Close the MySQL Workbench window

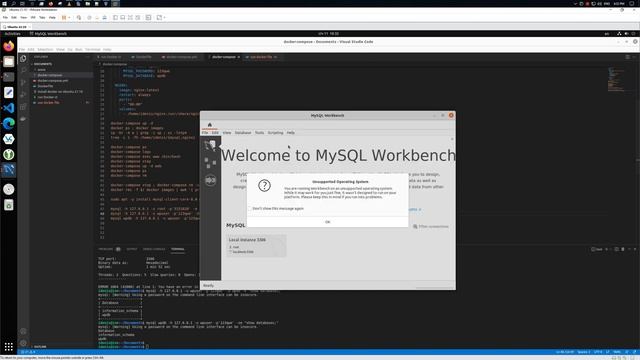point(451,116)
